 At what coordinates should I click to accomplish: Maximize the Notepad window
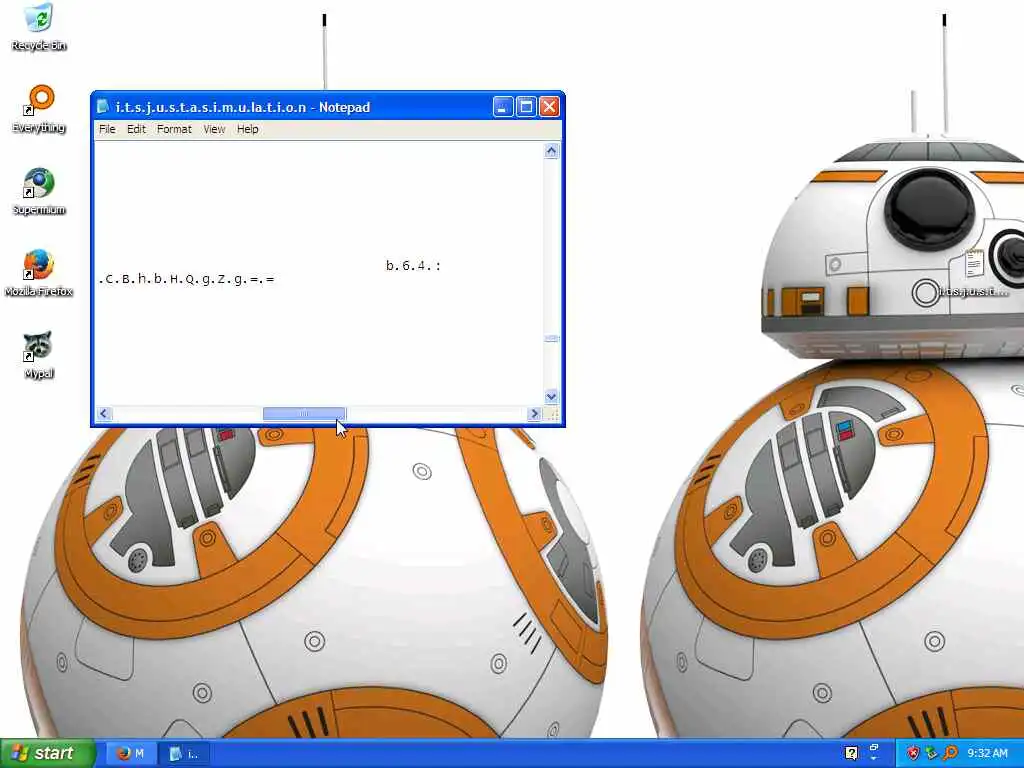tap(526, 106)
